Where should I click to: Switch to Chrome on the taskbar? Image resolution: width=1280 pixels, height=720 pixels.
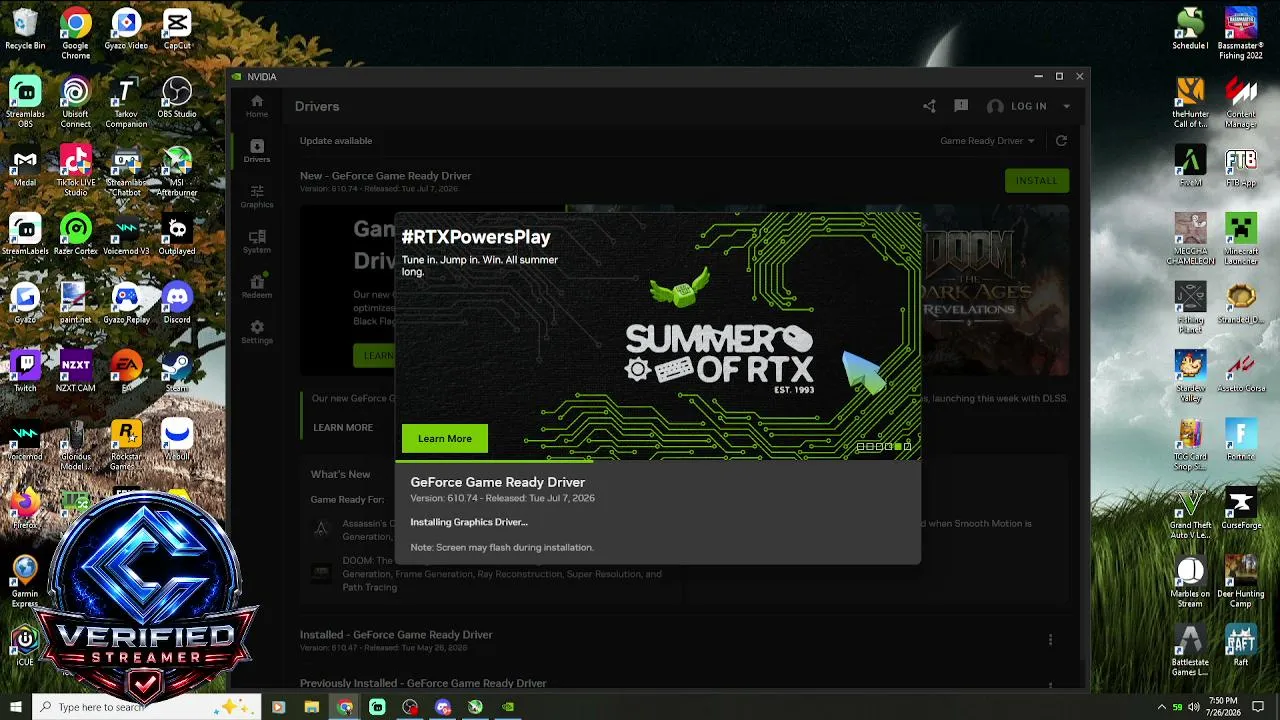(x=345, y=707)
